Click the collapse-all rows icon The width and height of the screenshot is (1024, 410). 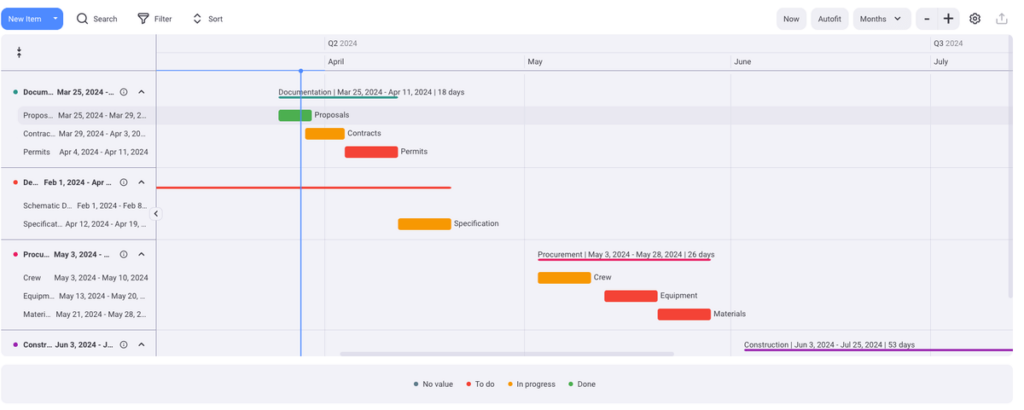(x=19, y=53)
